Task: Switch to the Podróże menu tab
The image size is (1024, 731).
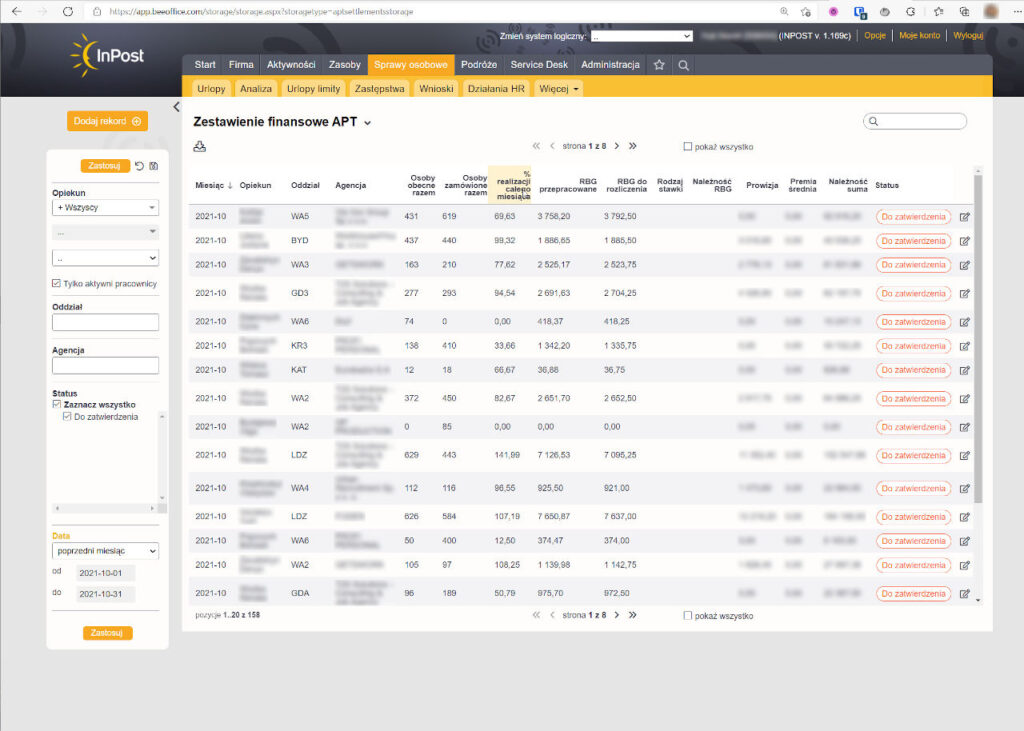Action: [479, 65]
